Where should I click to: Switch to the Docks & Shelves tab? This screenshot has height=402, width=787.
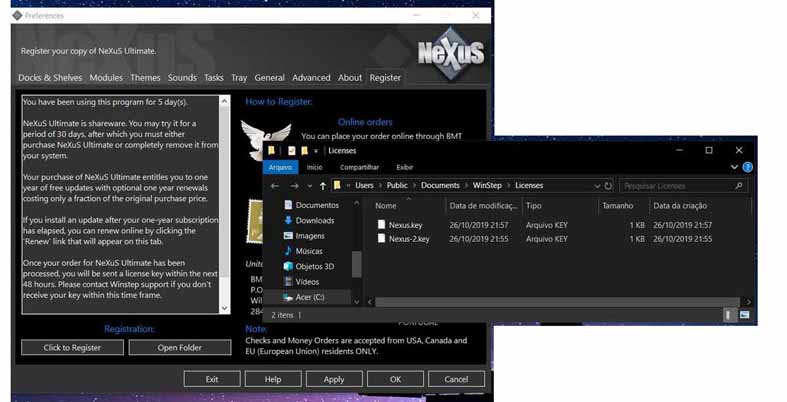(50, 78)
